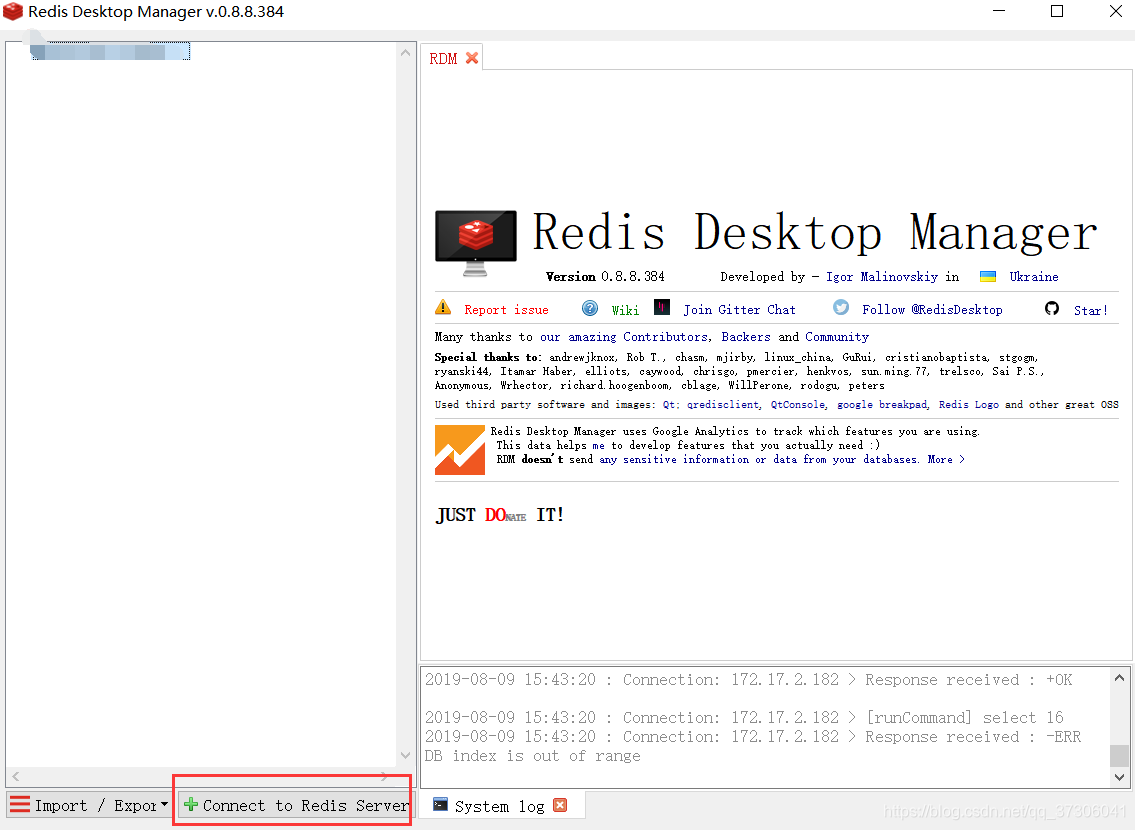Click log line 'DB index is out of range'
This screenshot has height=830, width=1135.
(532, 755)
